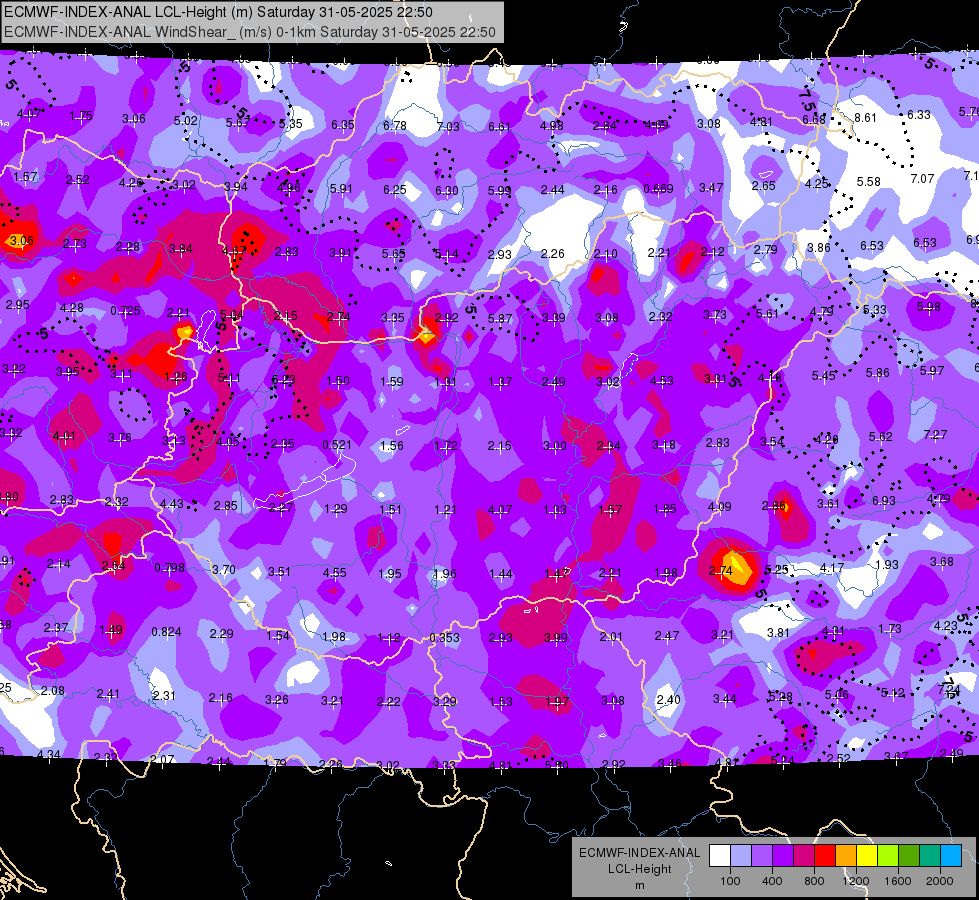Click the wind shear value 4.55
This screenshot has width=979, height=900.
pos(334,573)
